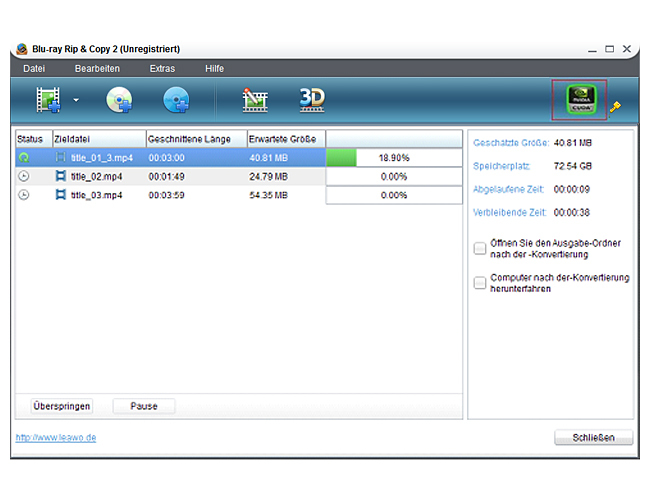
Task: Open the 3D settings icon
Action: point(312,100)
